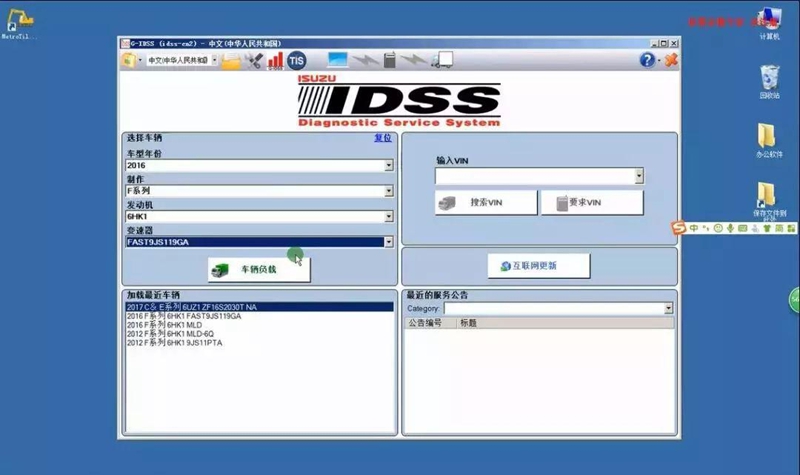800x475 pixels.
Task: Expand the VIN input dropdown arrow
Action: click(639, 176)
